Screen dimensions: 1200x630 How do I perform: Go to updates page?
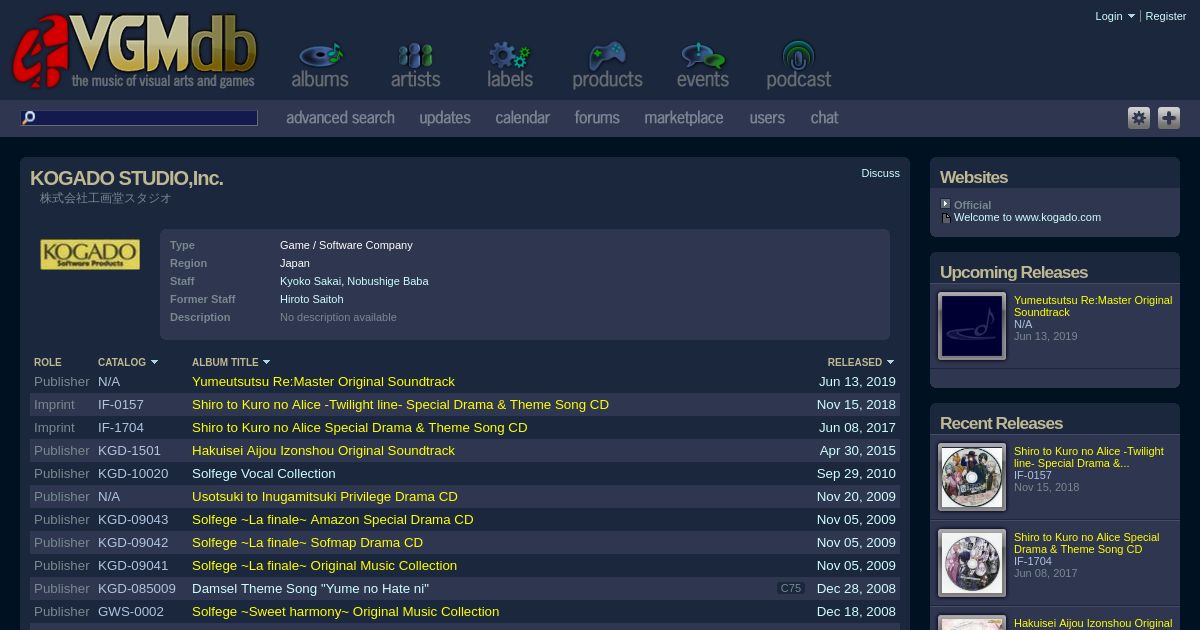click(445, 118)
